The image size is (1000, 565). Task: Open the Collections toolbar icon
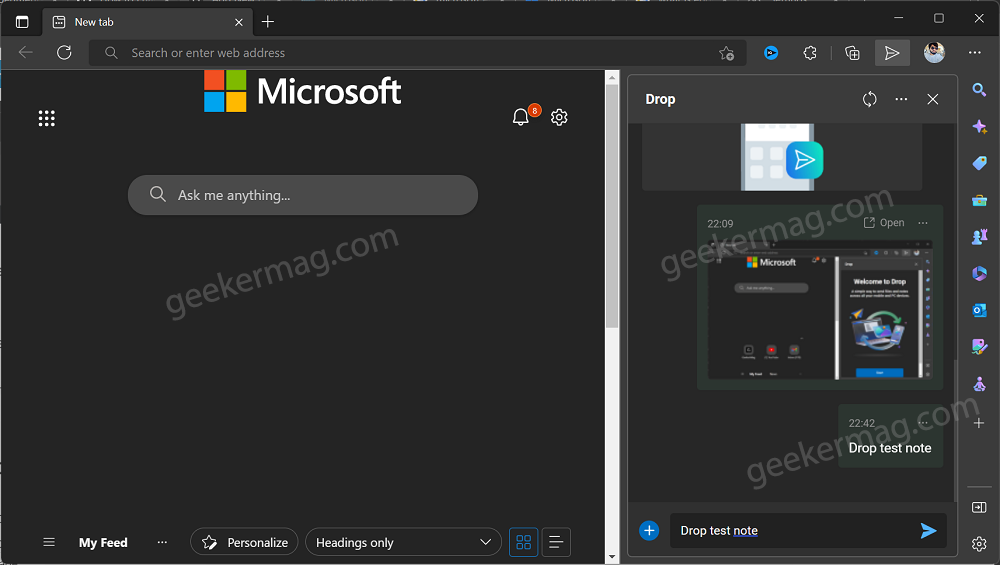pos(852,53)
